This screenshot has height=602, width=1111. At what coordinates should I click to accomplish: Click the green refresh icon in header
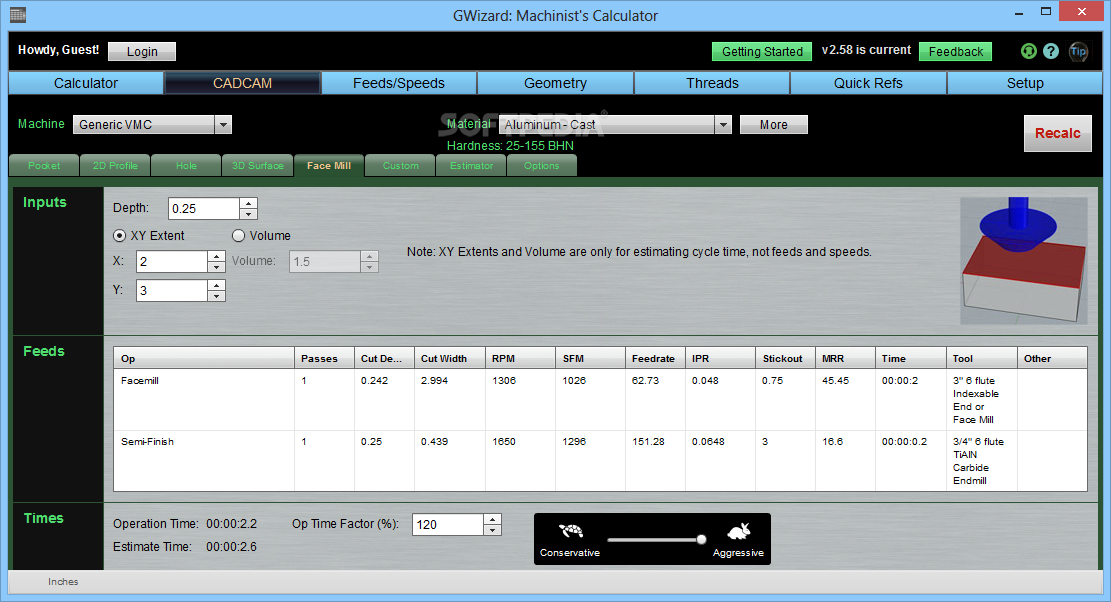pyautogui.click(x=1028, y=51)
